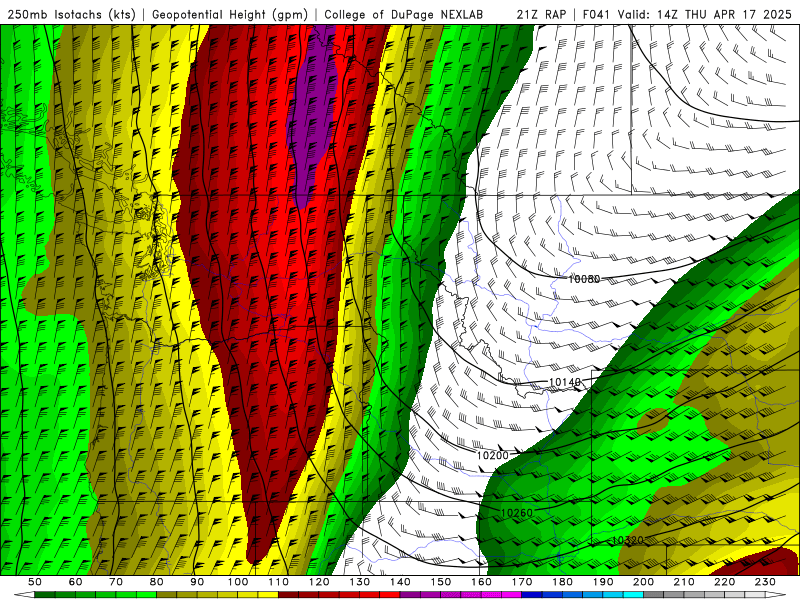Click the 90 value on the color scale
The width and height of the screenshot is (800, 600).
click(197, 582)
